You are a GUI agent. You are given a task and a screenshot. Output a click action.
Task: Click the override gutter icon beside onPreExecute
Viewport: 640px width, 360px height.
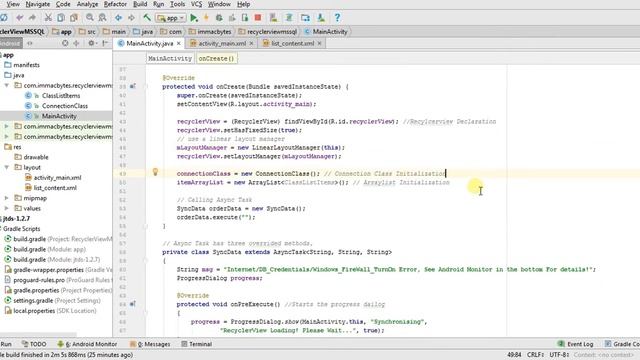click(x=133, y=304)
